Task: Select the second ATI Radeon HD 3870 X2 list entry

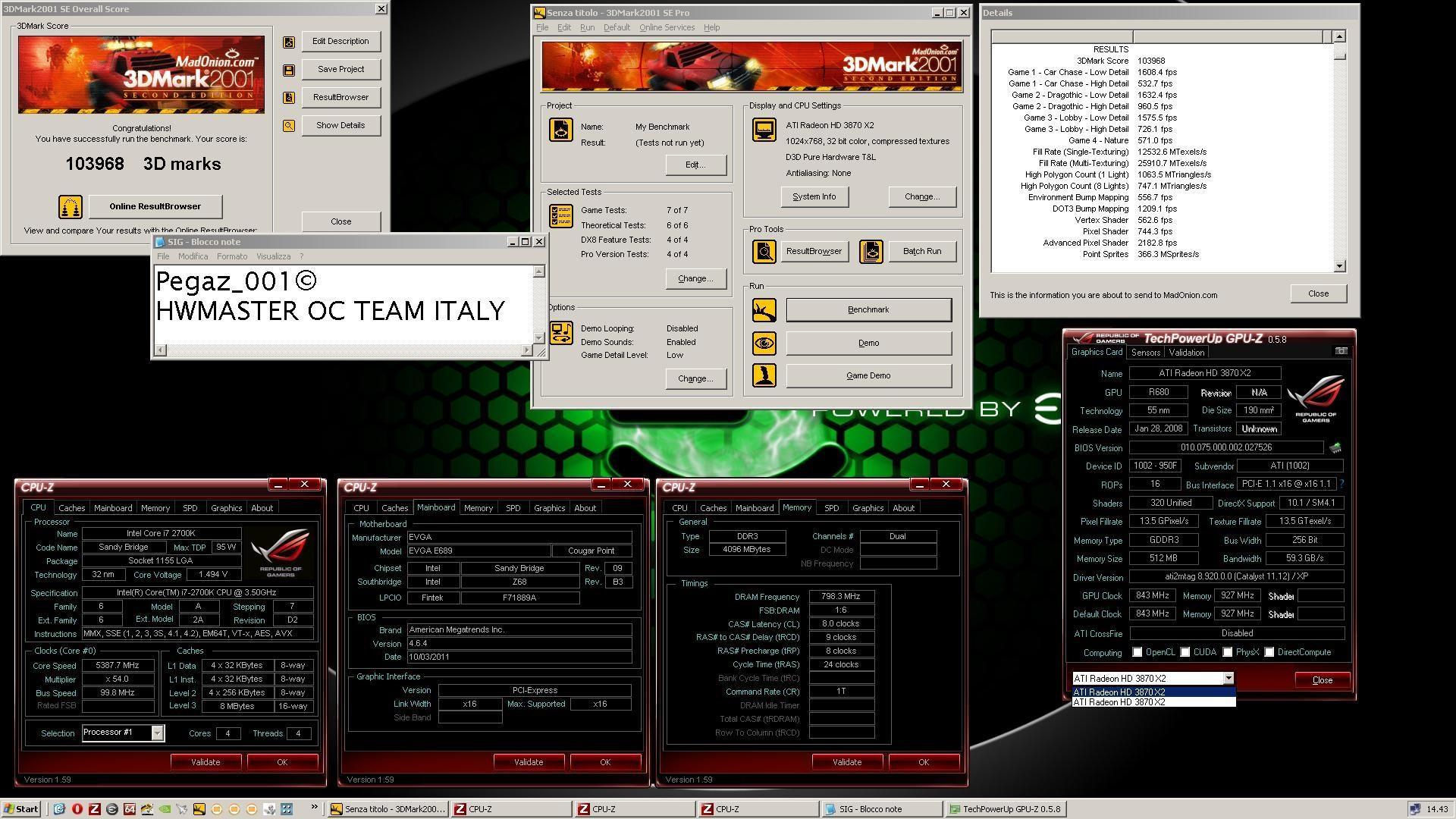Action: (x=1153, y=702)
